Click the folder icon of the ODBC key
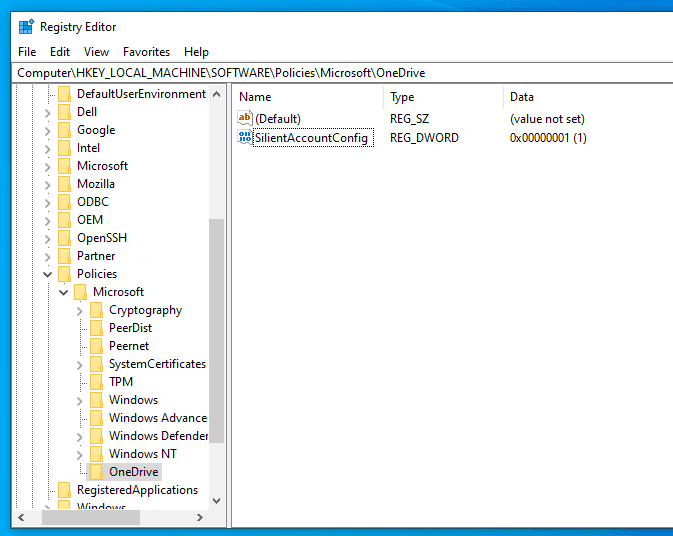Screen dimensions: 673x536 [x=64, y=202]
